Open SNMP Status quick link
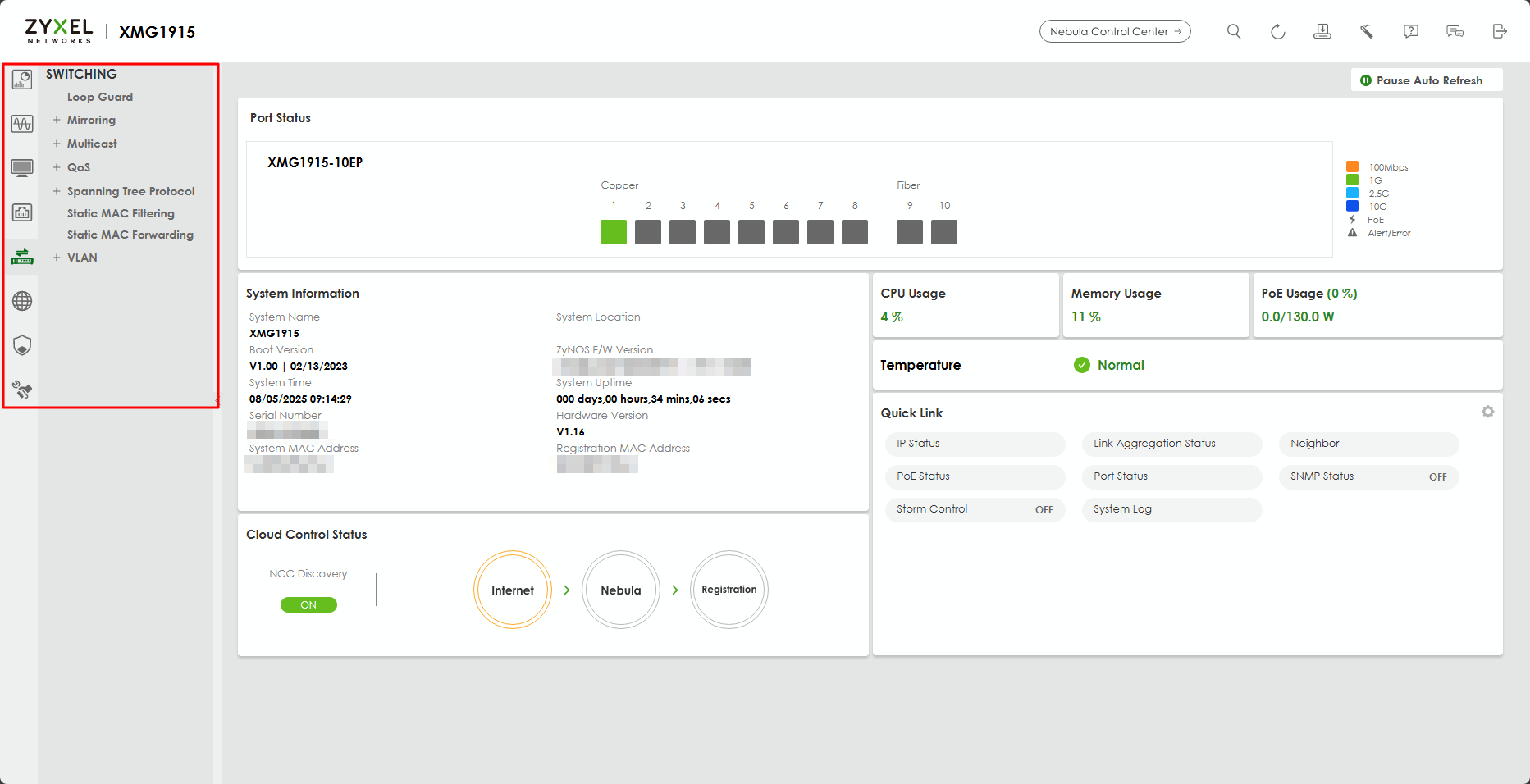The width and height of the screenshot is (1530, 784). 1369,476
